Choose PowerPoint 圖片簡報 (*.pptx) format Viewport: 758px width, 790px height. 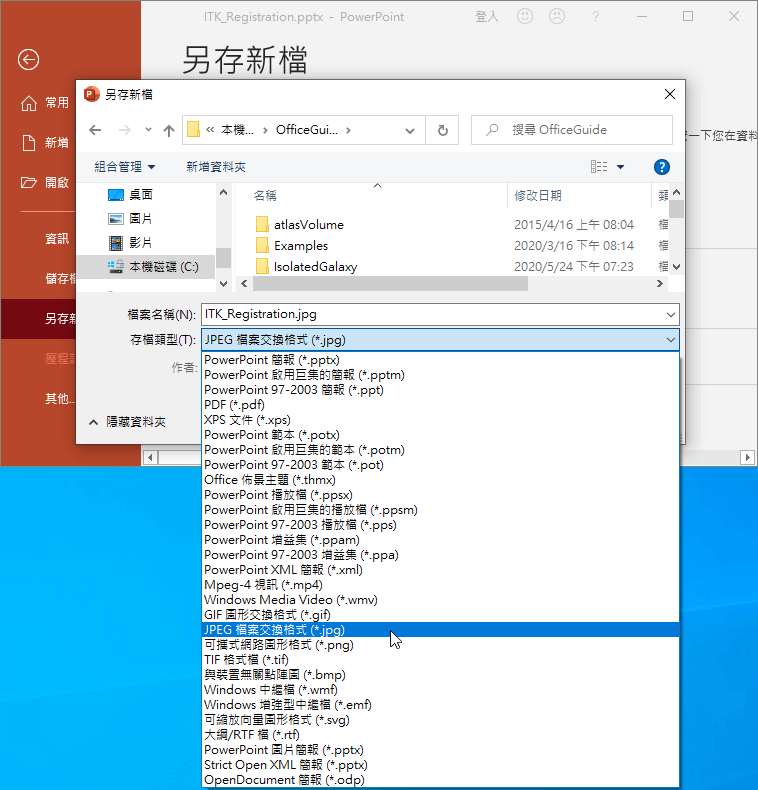(440, 750)
